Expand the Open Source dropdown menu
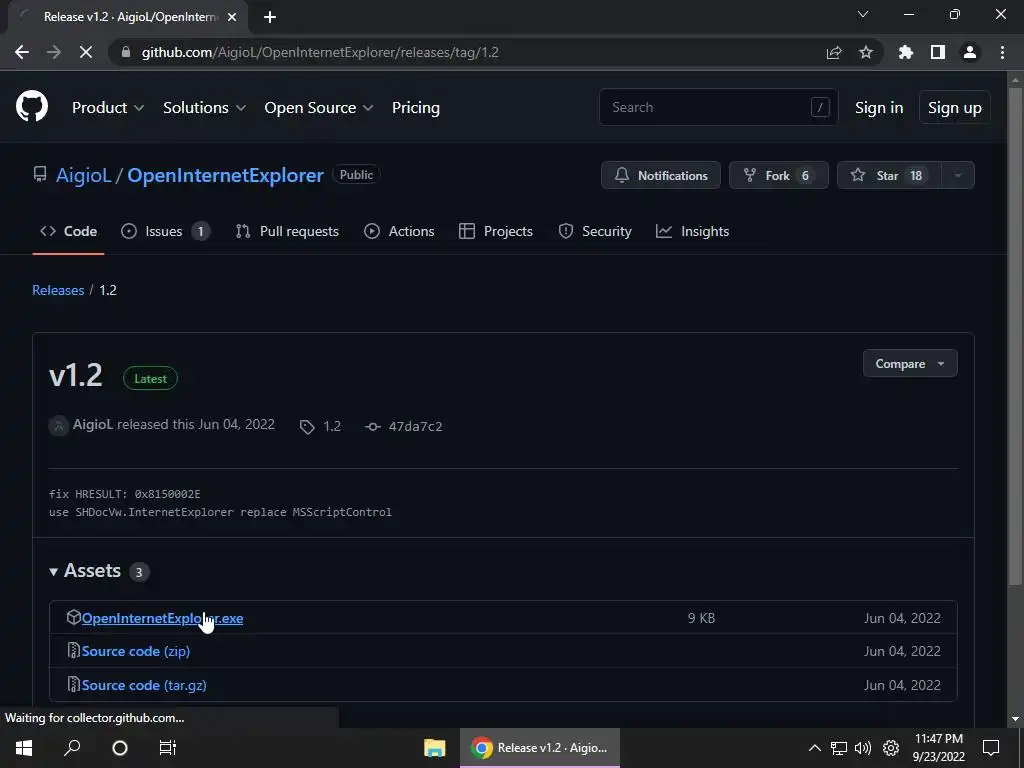The height and width of the screenshot is (768, 1024). 319,108
